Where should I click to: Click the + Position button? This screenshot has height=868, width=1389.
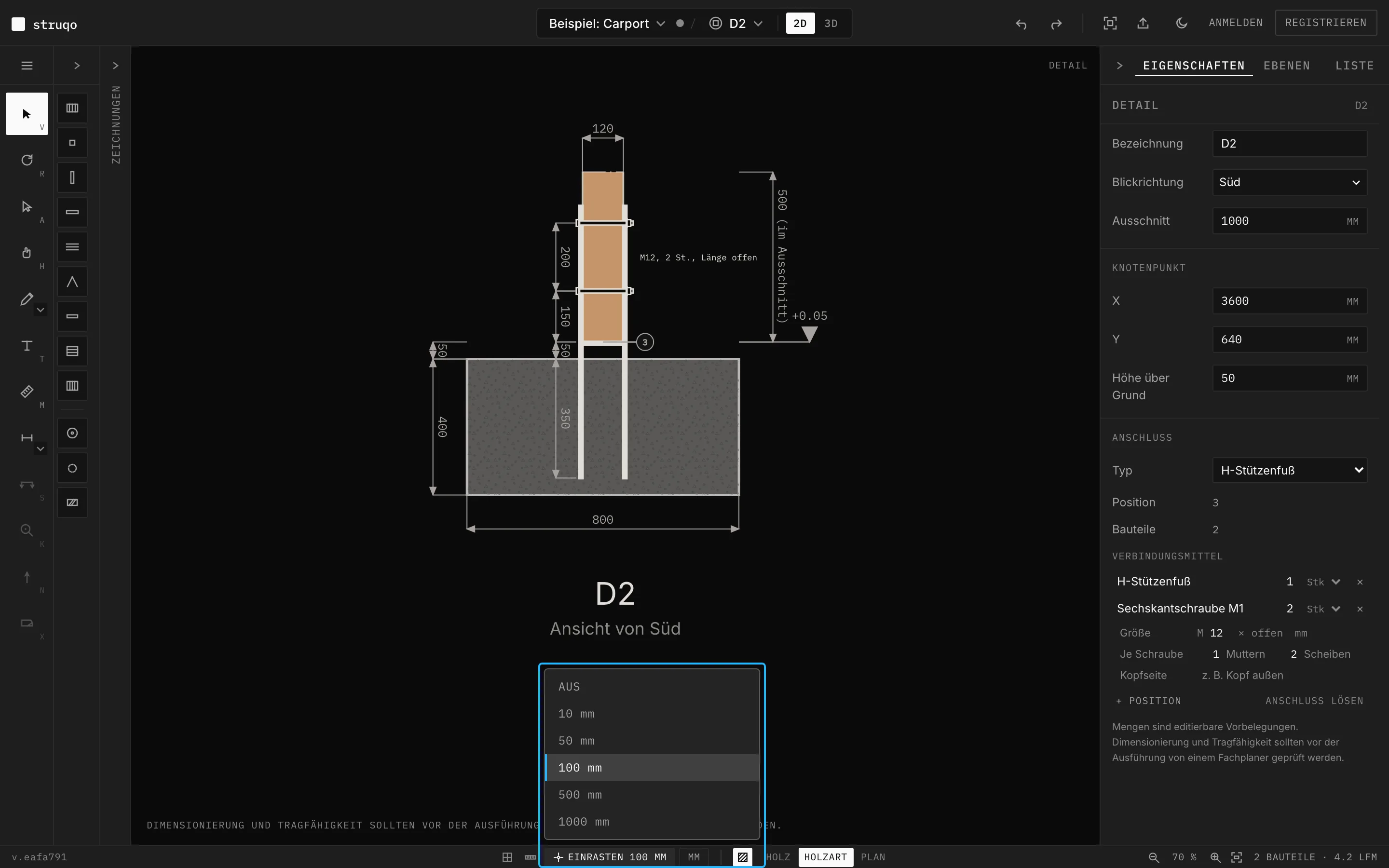pyautogui.click(x=1148, y=701)
